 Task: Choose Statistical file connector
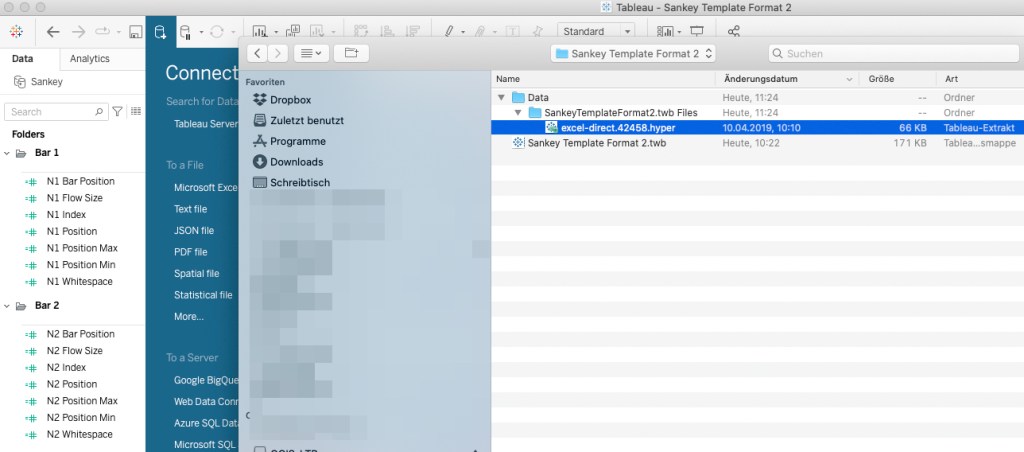pos(202,295)
